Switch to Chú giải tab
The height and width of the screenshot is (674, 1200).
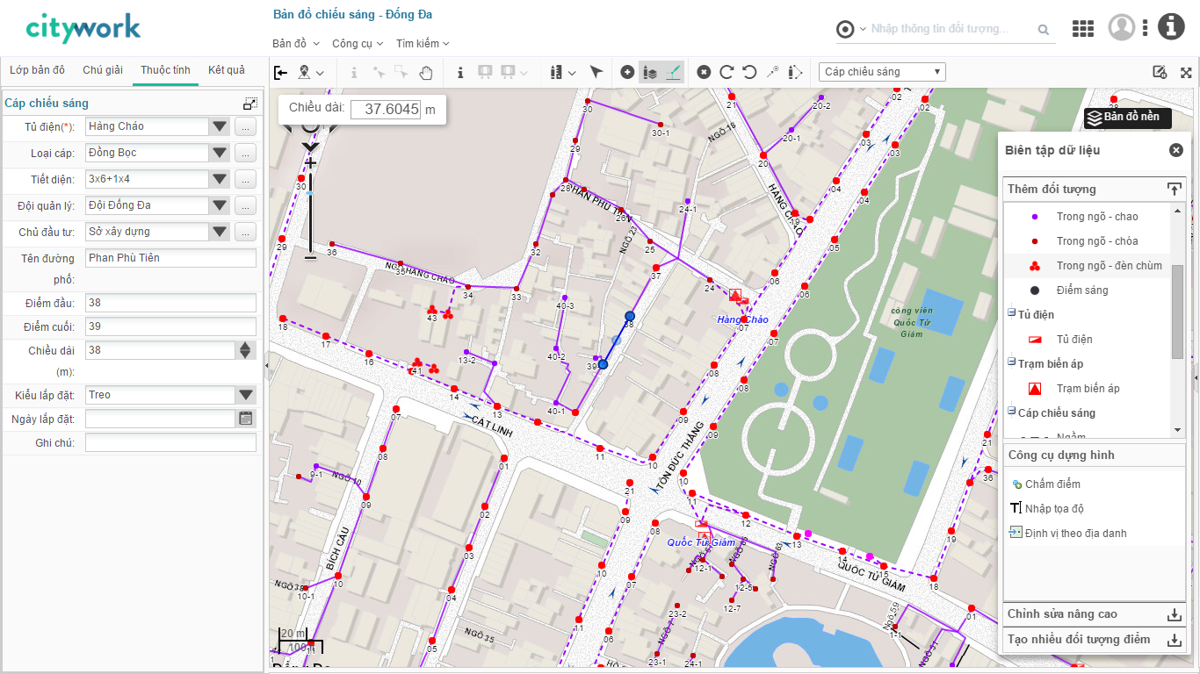(x=102, y=70)
